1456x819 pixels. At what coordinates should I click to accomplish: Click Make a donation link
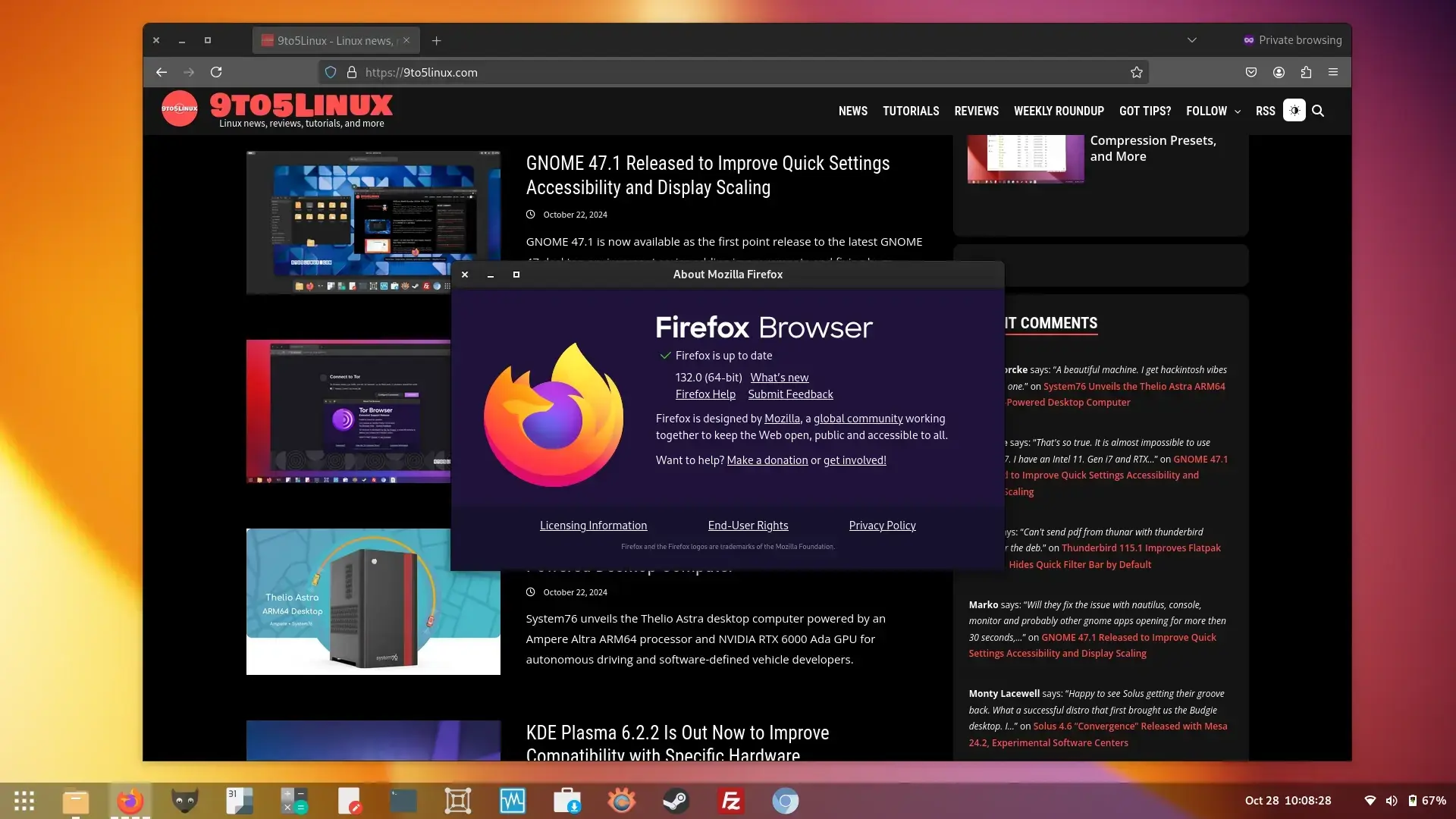tap(767, 459)
